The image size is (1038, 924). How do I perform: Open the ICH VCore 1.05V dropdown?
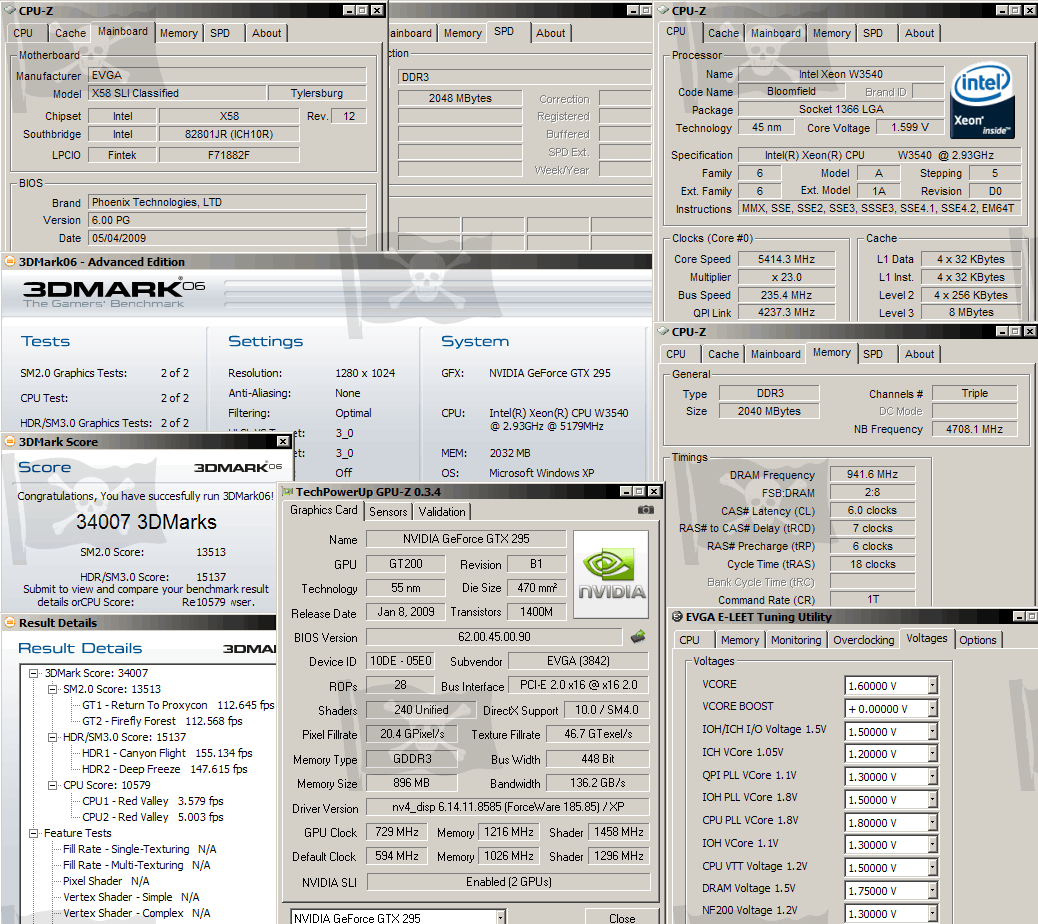(932, 754)
